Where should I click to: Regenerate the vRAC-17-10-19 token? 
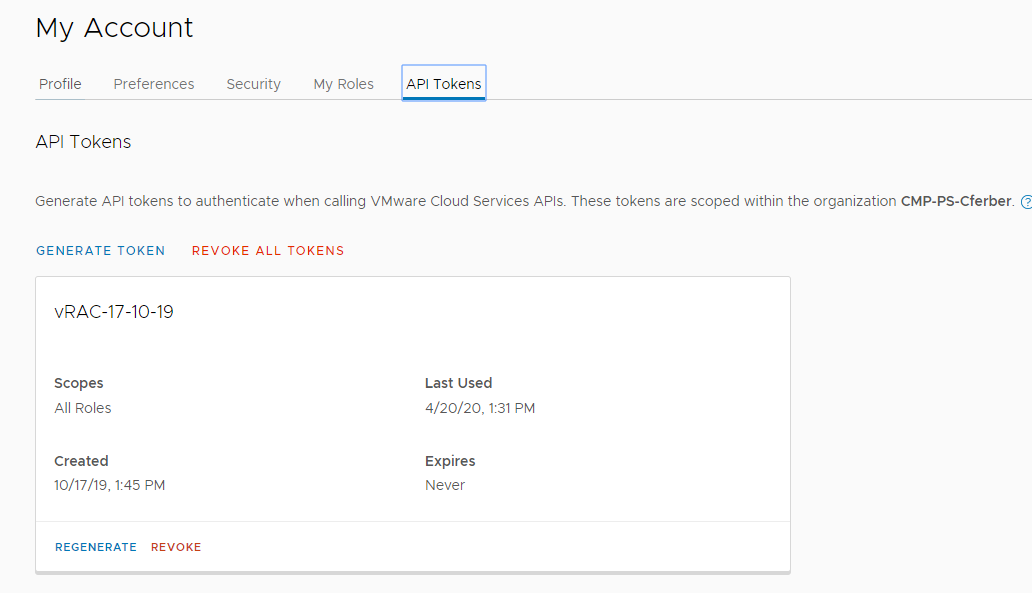[x=96, y=547]
